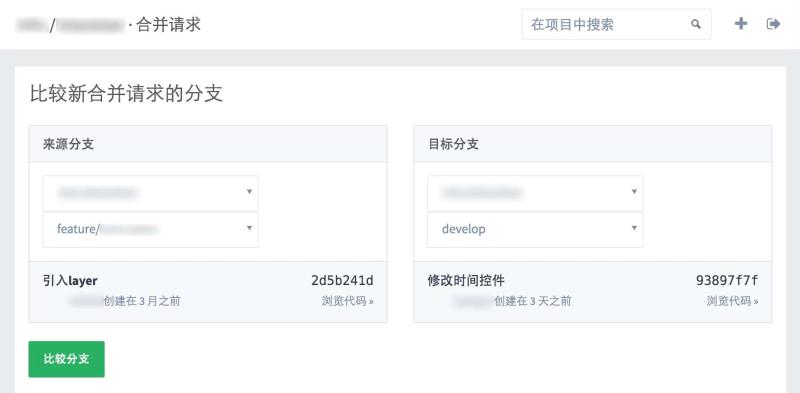Click the 来源分支 panel header
The height and width of the screenshot is (393, 800).
point(208,144)
